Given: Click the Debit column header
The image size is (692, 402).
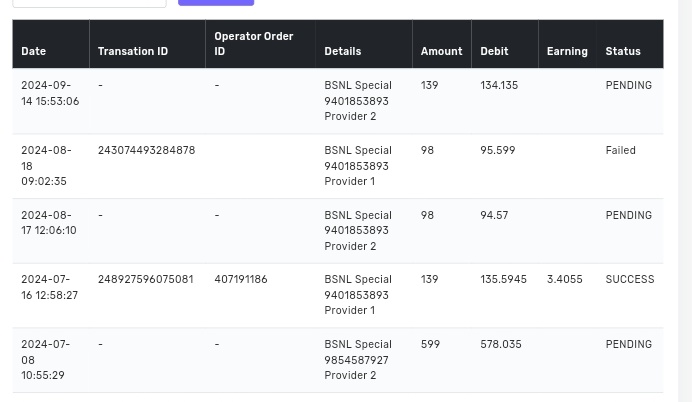Looking at the screenshot, I should point(494,51).
